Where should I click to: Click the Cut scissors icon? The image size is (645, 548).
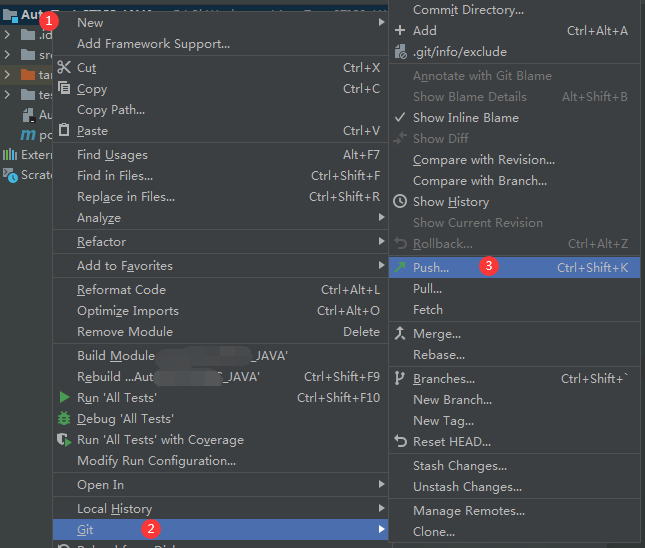pyautogui.click(x=65, y=68)
